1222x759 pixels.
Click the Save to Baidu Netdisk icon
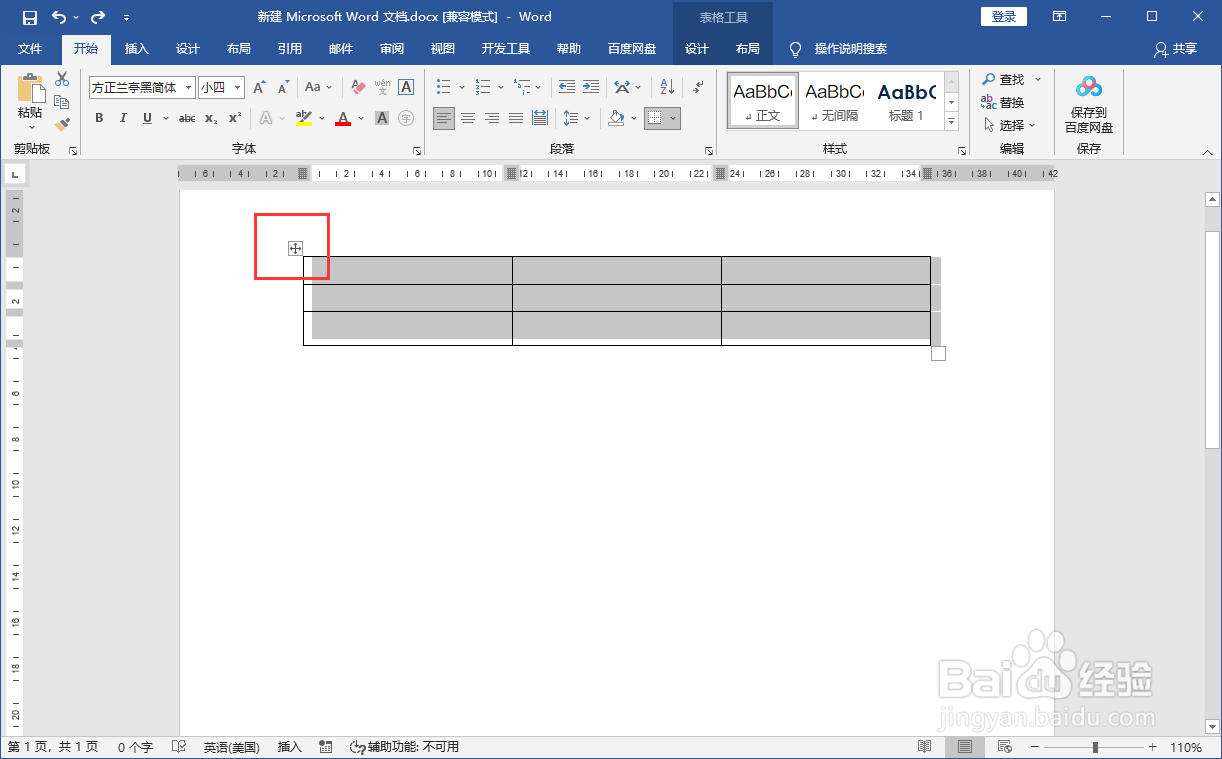(1089, 88)
